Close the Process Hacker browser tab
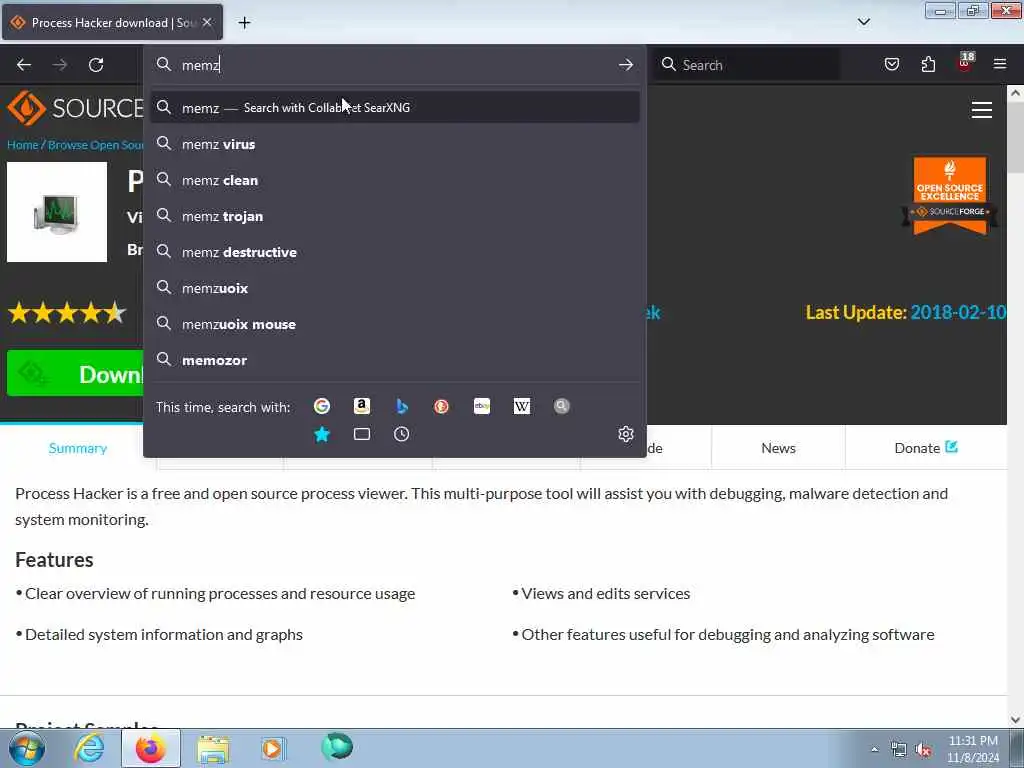The height and width of the screenshot is (768, 1024). point(207,22)
